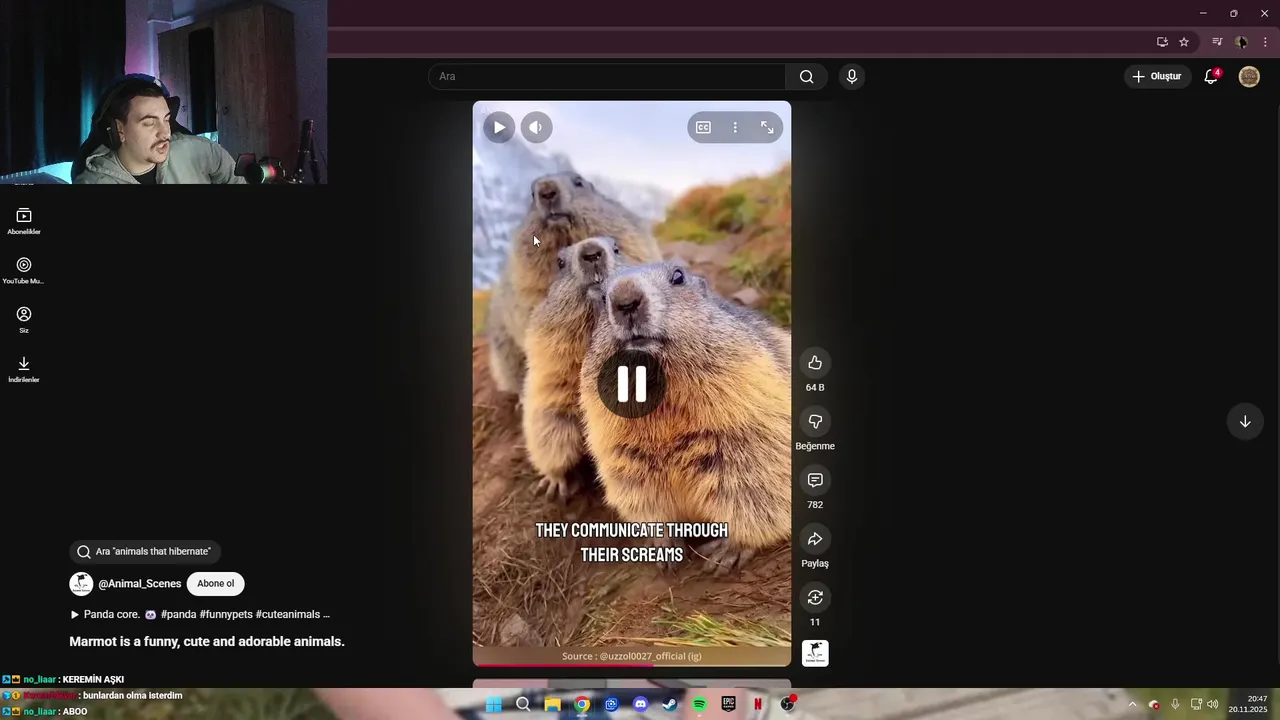Dislike the Short (Beğenme)
This screenshot has width=1280, height=720.
(x=815, y=422)
